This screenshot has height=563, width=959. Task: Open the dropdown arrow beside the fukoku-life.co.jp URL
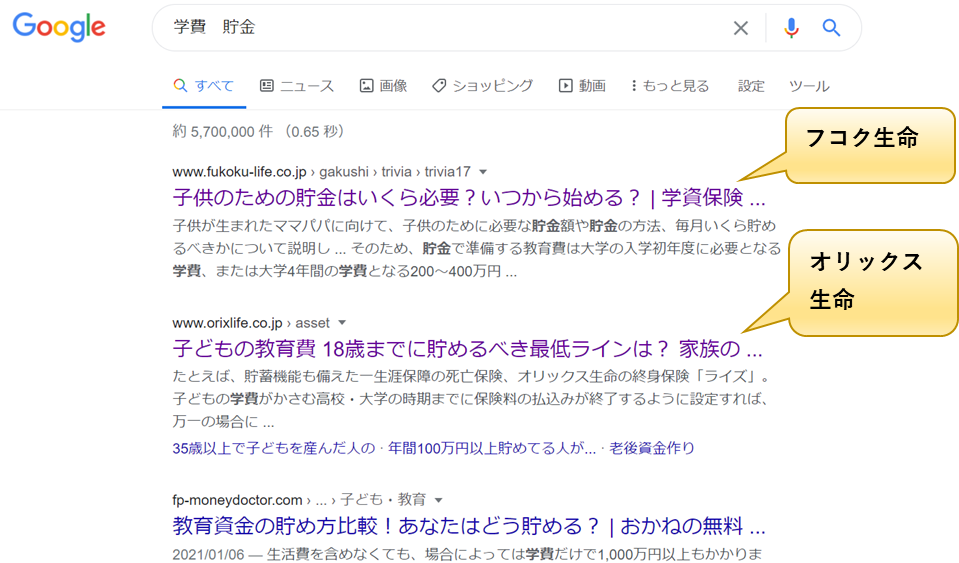point(483,172)
